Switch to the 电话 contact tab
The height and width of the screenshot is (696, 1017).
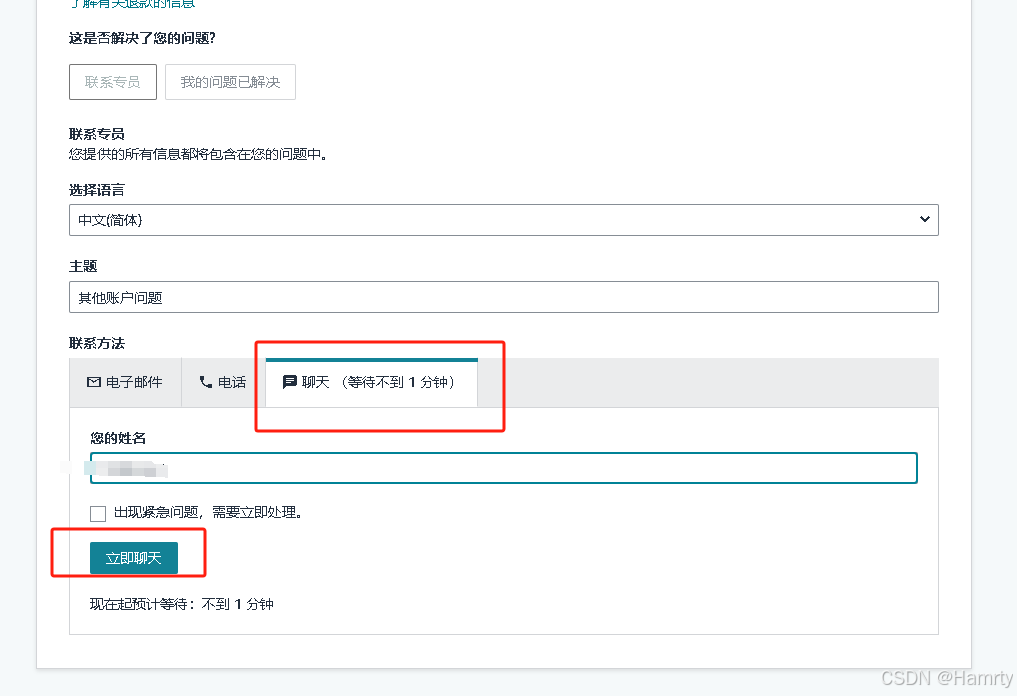223,383
